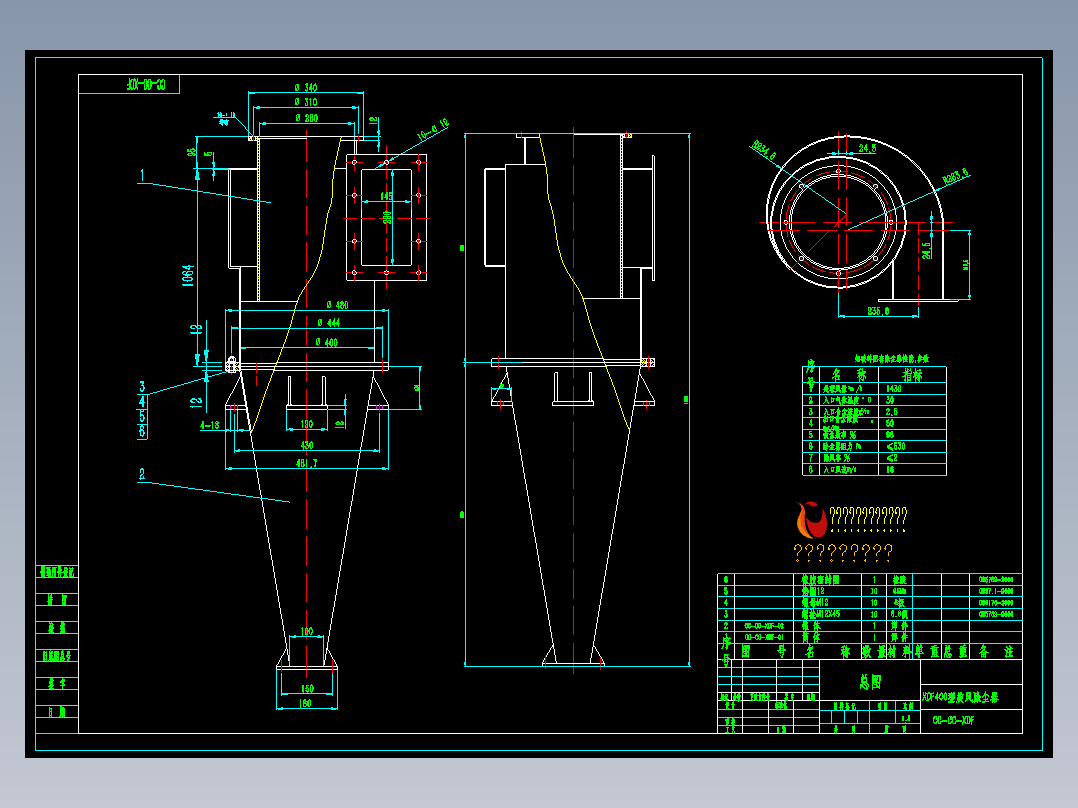Select the R234.6 radius annotation

764,151
